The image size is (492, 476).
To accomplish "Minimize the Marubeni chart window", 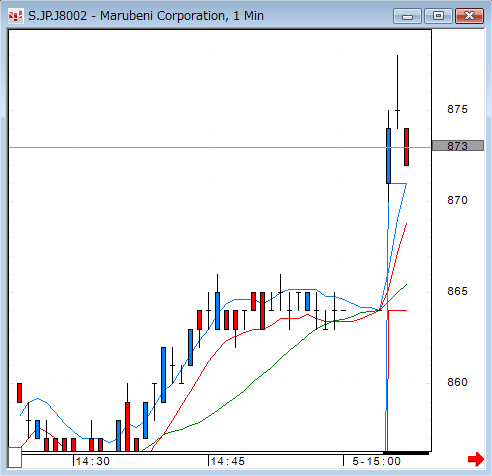I will pyautogui.click(x=407, y=16).
